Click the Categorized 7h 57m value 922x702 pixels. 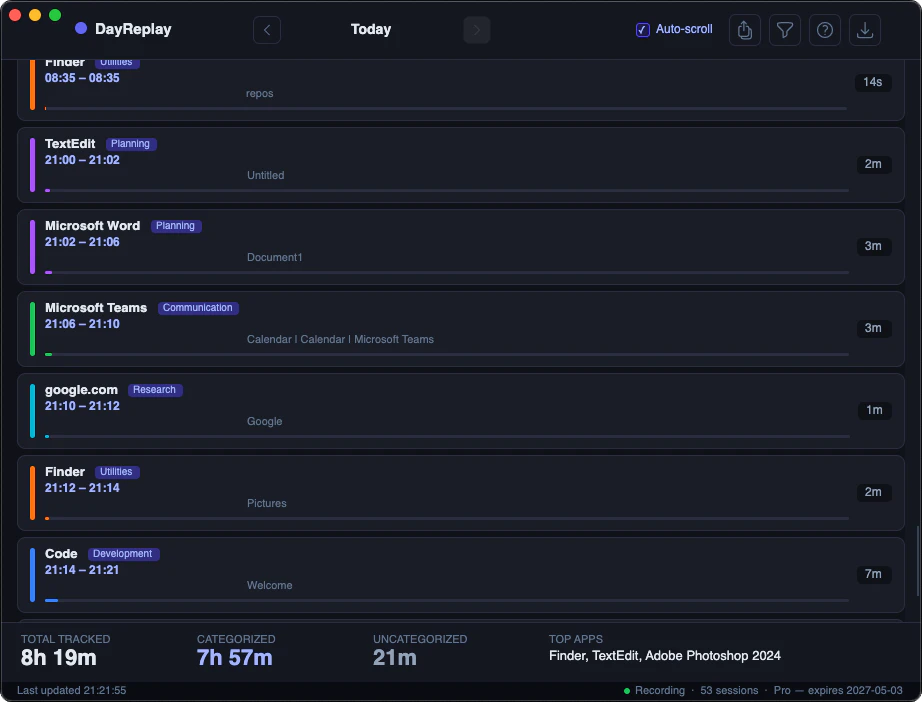pos(235,657)
